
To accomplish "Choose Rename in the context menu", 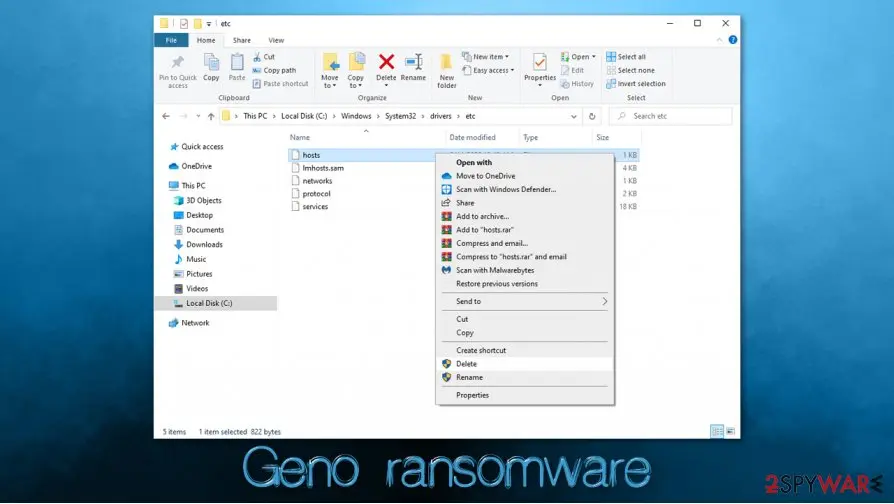I will coord(525,377).
